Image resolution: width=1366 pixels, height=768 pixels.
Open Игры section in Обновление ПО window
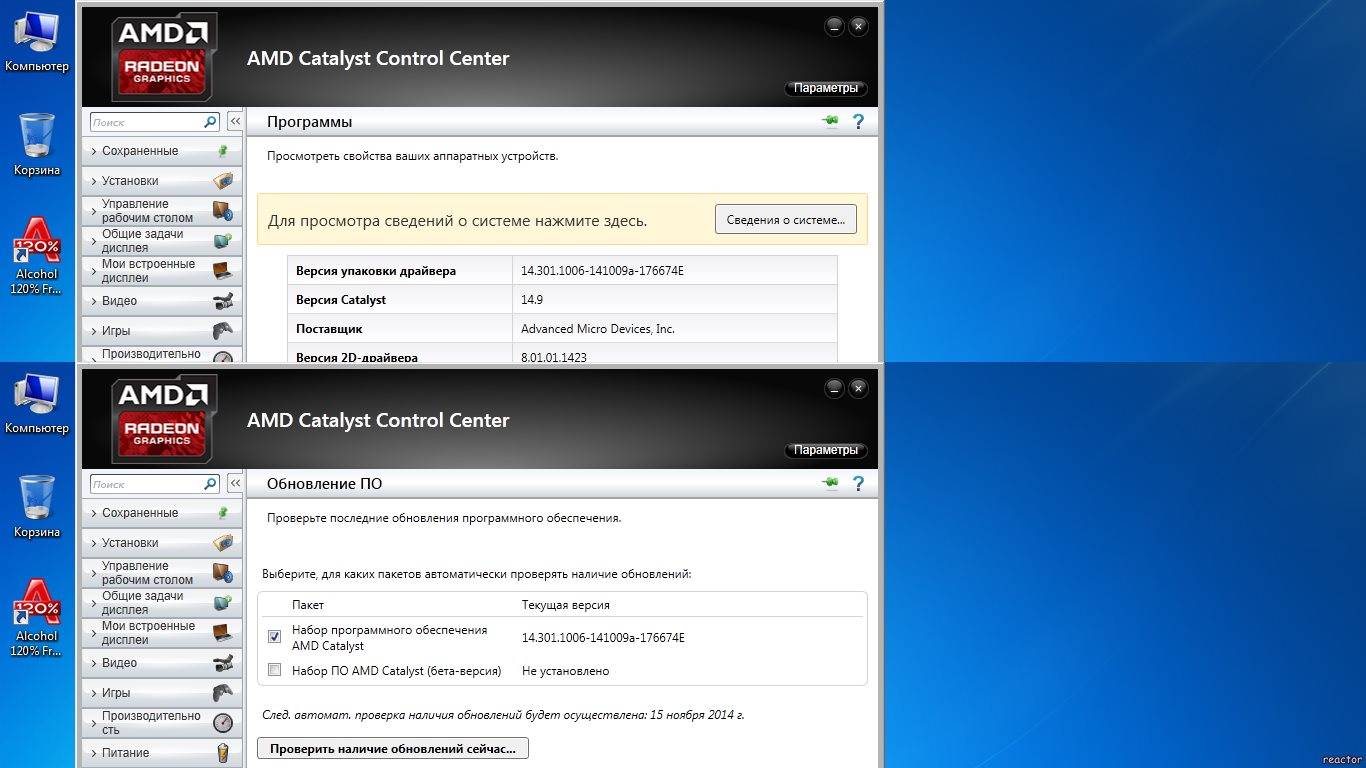[162, 693]
